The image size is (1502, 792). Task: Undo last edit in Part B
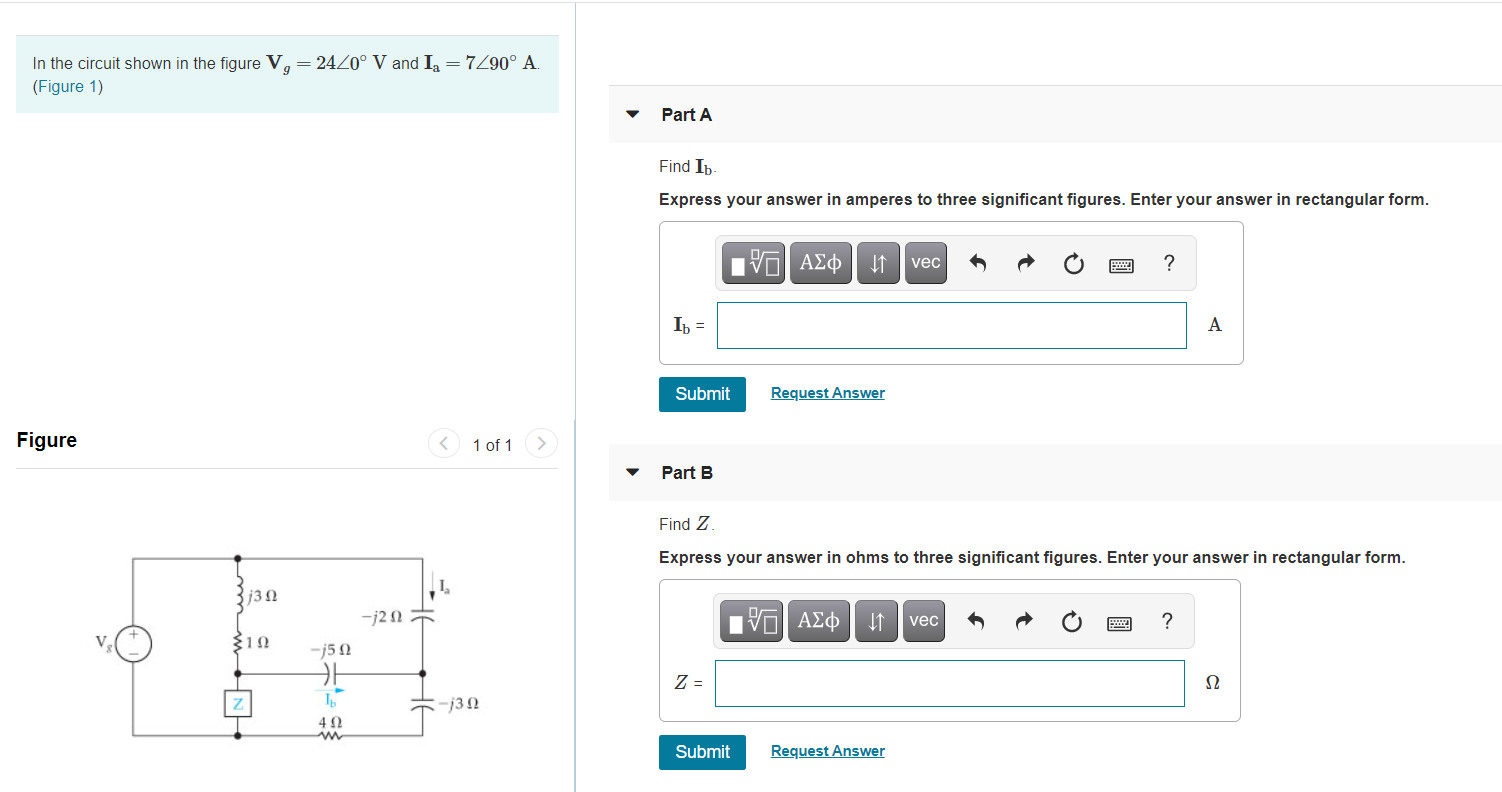[x=977, y=622]
